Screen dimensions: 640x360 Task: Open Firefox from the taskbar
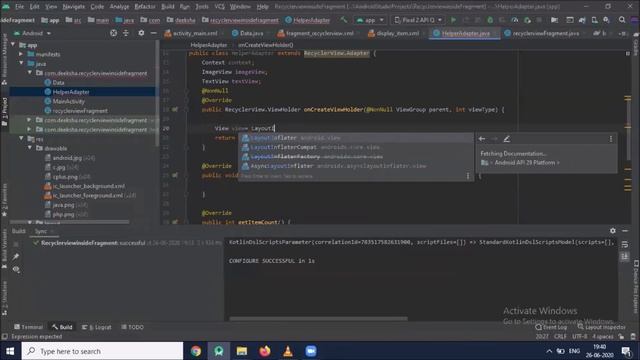[x=264, y=351]
